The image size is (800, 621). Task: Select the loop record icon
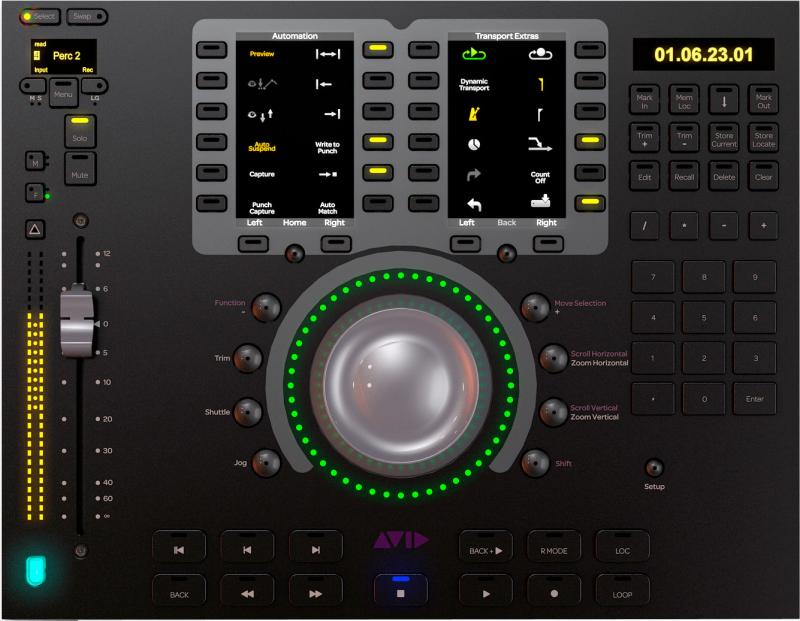tap(541, 53)
